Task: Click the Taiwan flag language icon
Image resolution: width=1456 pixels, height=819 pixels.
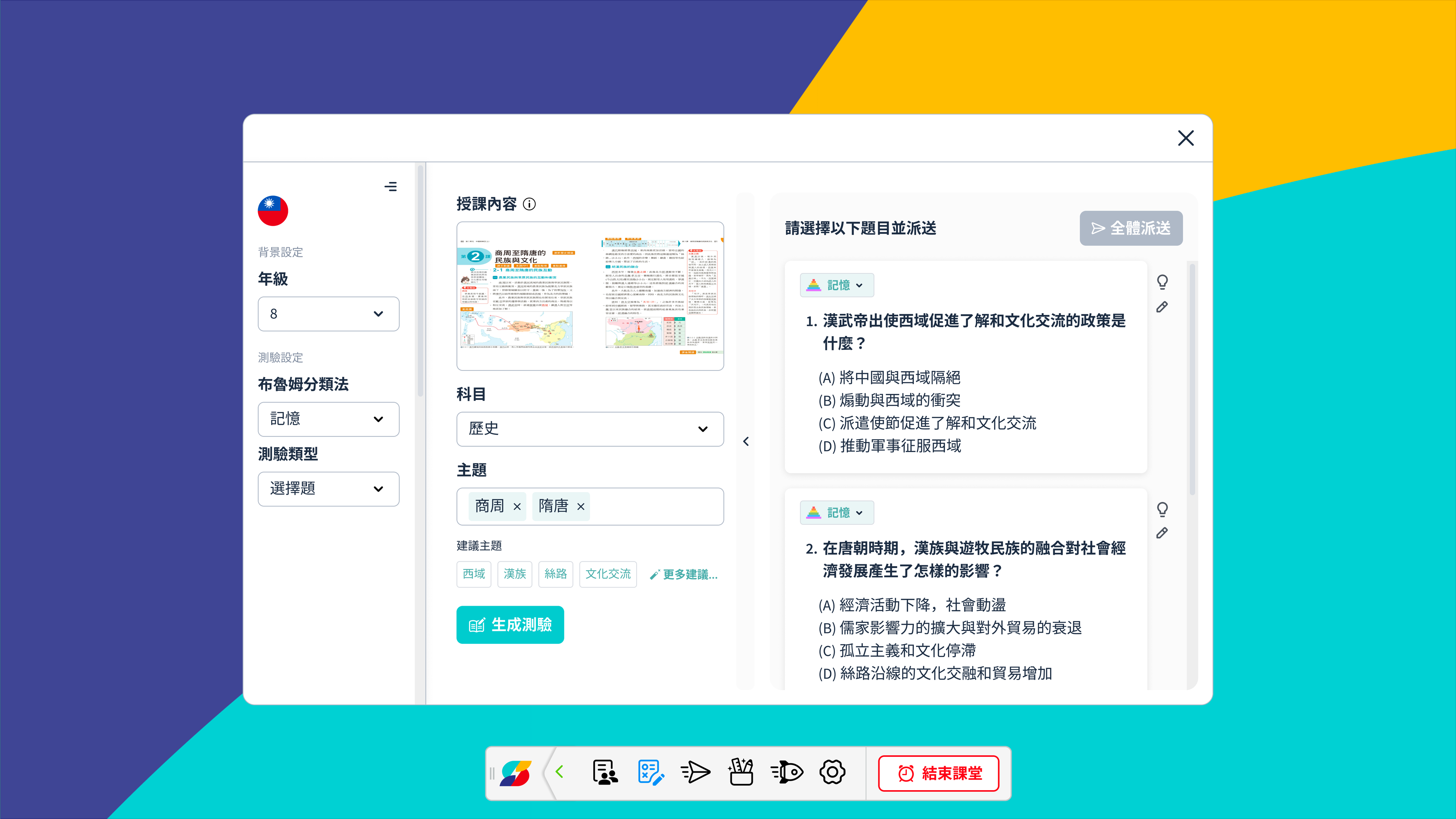Action: [273, 211]
